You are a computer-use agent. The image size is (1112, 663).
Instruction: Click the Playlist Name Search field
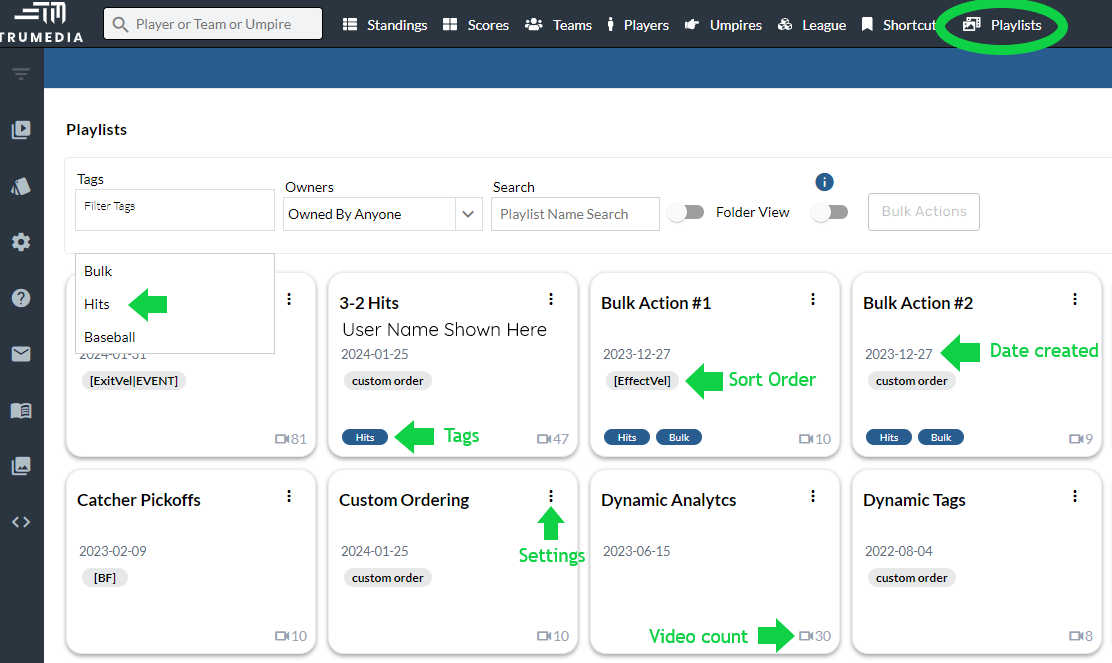[575, 214]
